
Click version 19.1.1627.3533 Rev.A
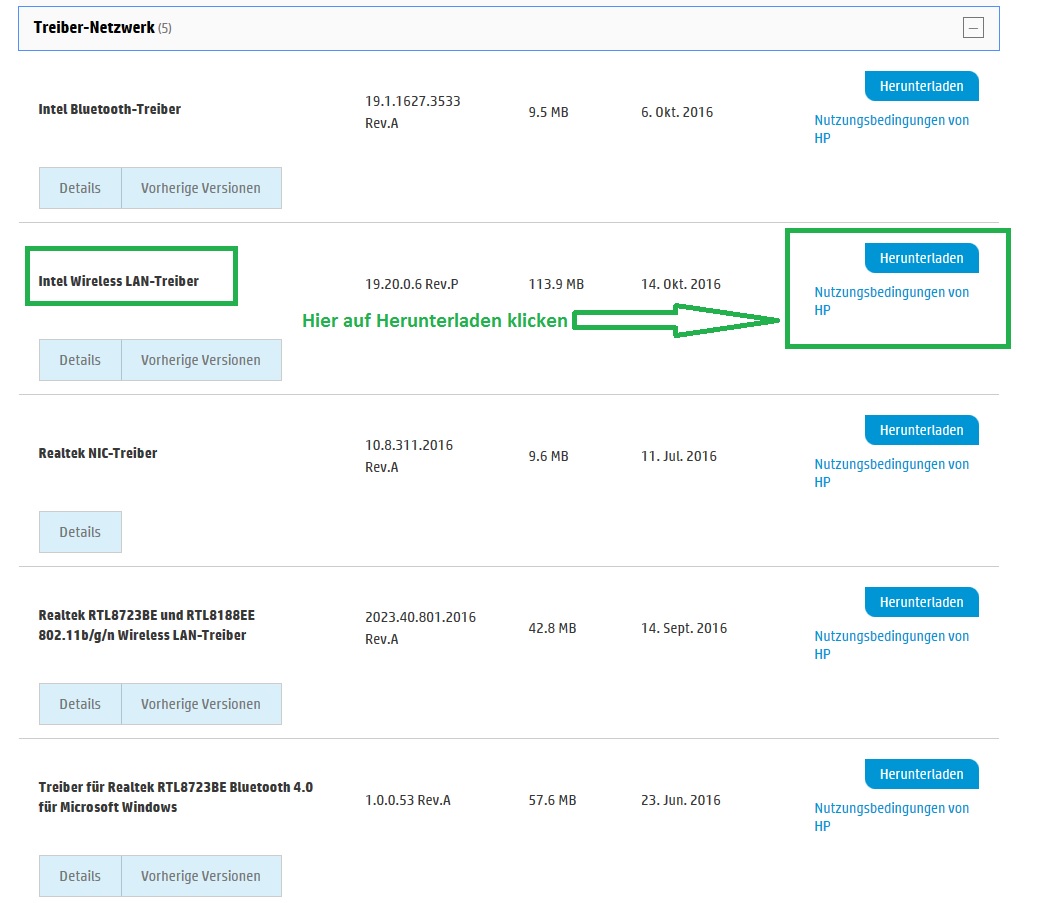tap(413, 112)
